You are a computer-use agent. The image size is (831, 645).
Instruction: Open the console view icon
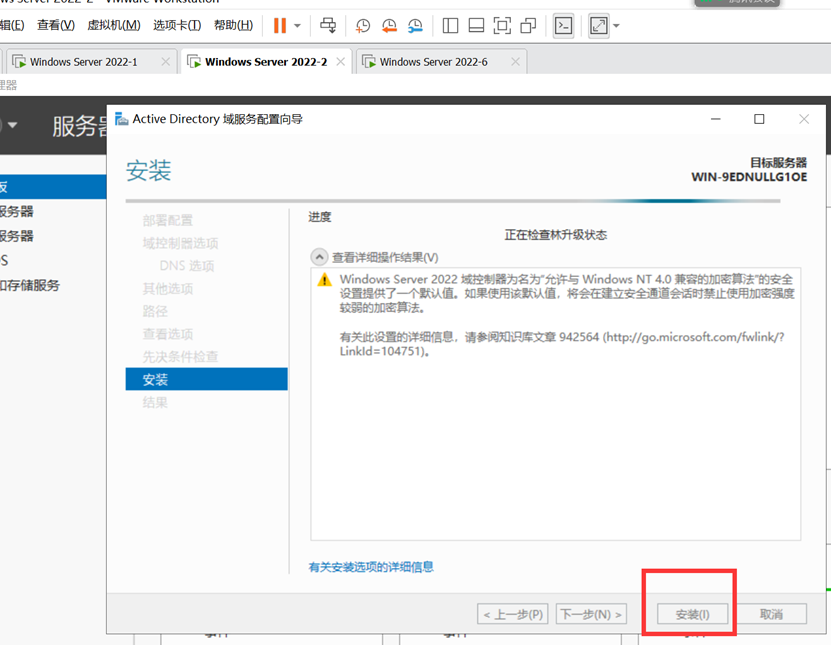click(x=563, y=25)
